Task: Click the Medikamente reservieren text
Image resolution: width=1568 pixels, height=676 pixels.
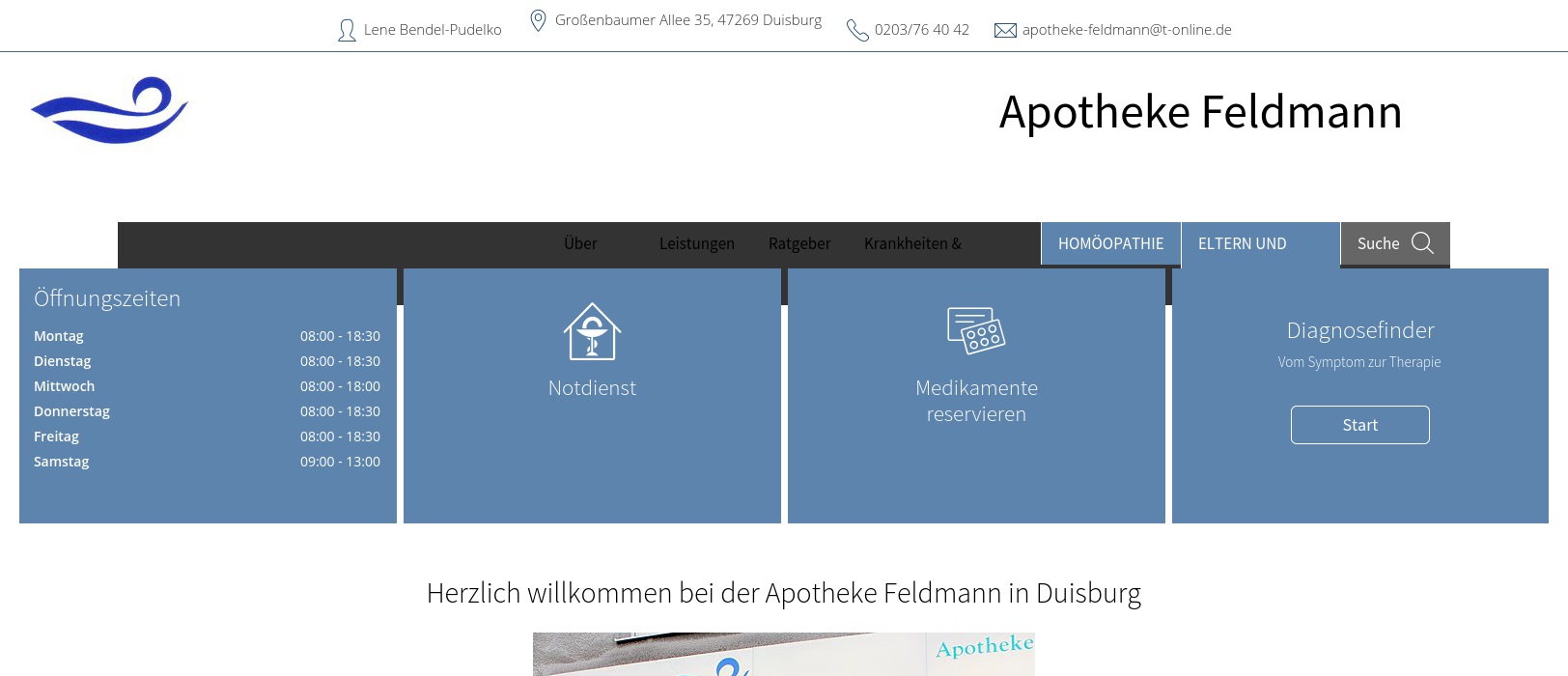Action: click(x=976, y=401)
